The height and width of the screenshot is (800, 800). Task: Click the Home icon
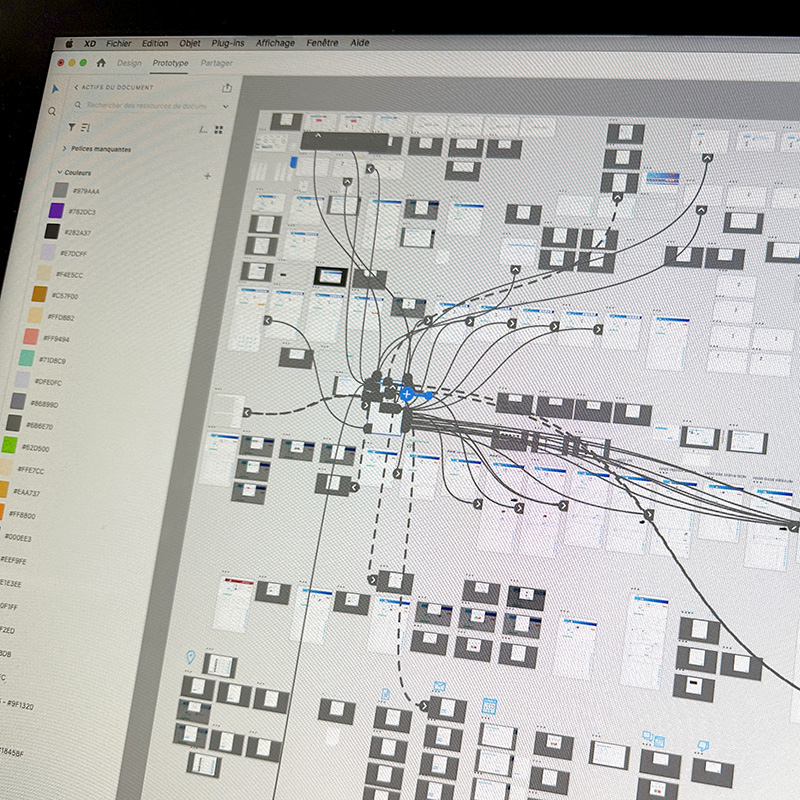(x=101, y=63)
